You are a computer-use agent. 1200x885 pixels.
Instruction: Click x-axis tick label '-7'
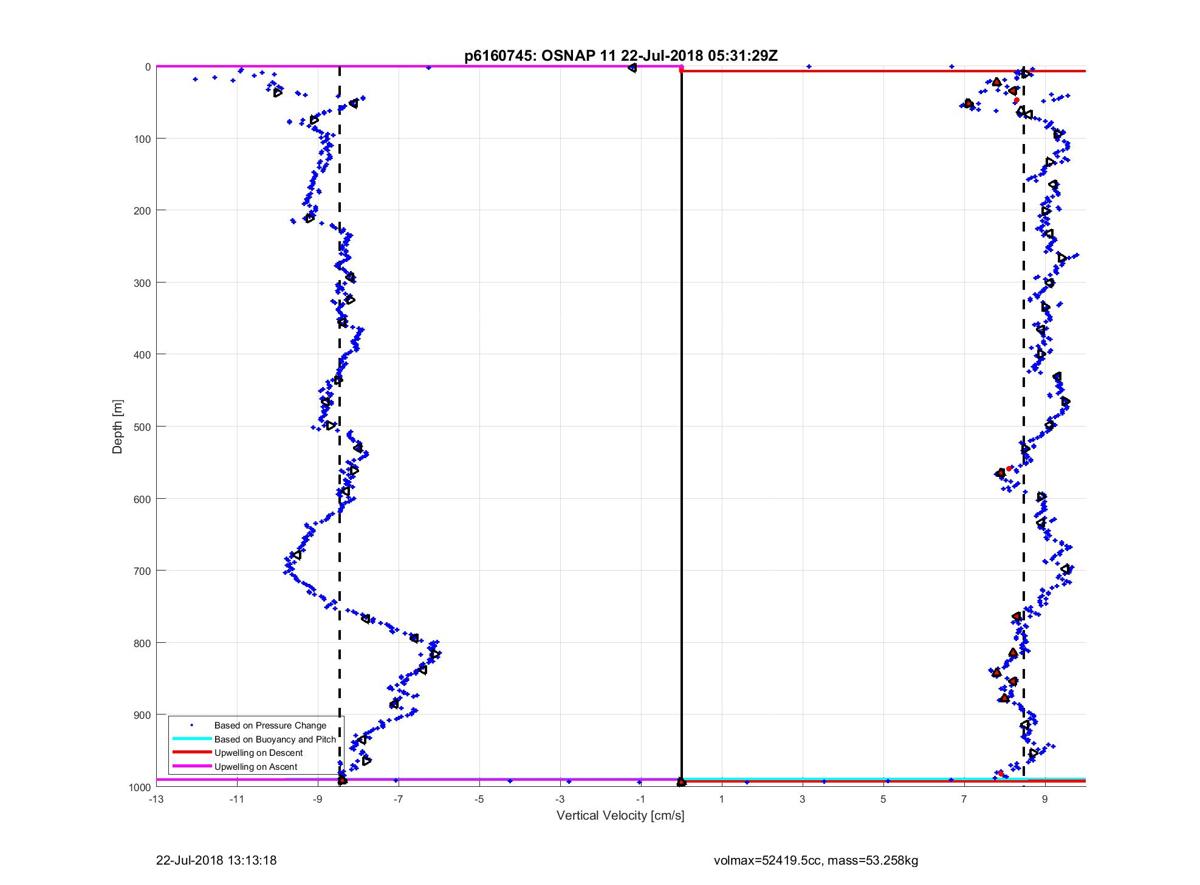398,799
